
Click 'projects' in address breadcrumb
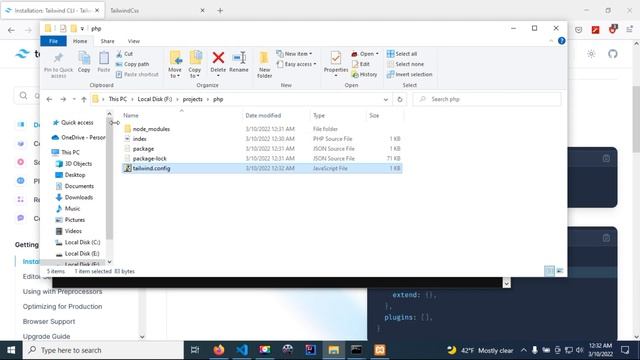192,99
